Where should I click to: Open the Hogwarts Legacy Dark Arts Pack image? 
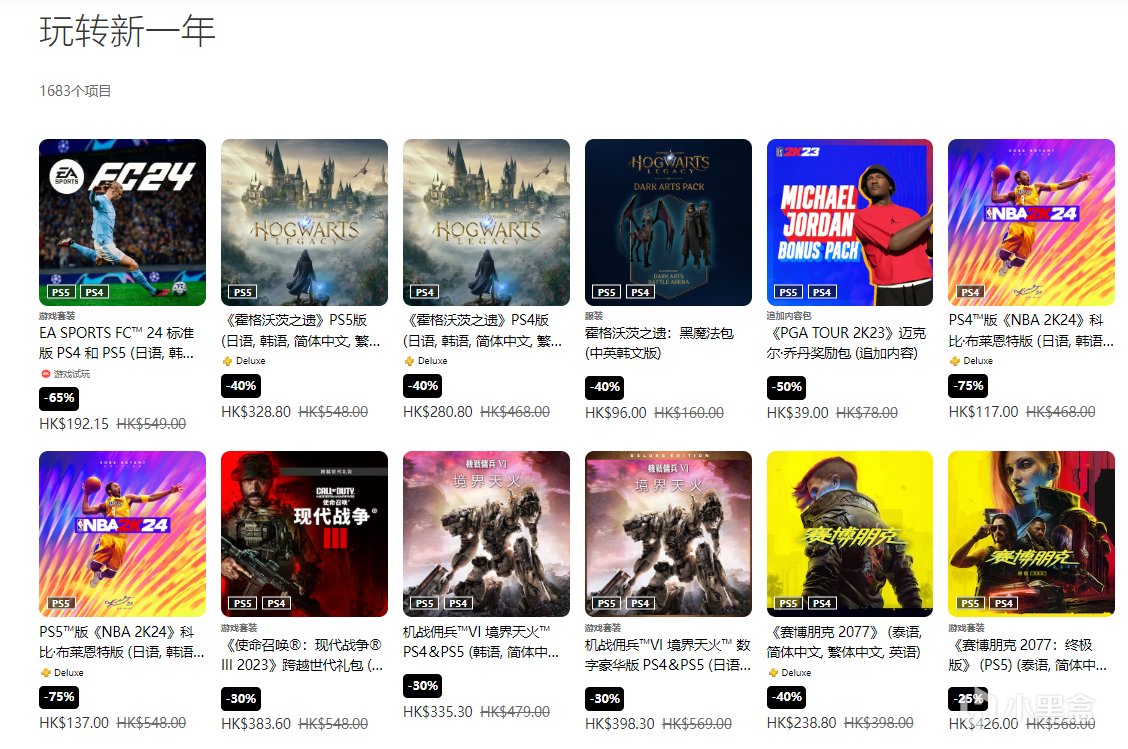click(668, 222)
